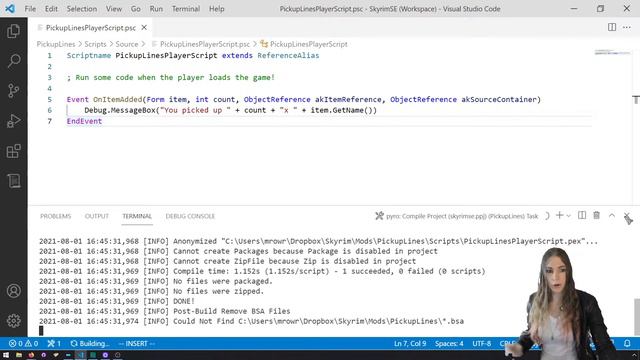Click the running tasks tools status icon
This screenshot has width=640, height=360.
coord(54,344)
